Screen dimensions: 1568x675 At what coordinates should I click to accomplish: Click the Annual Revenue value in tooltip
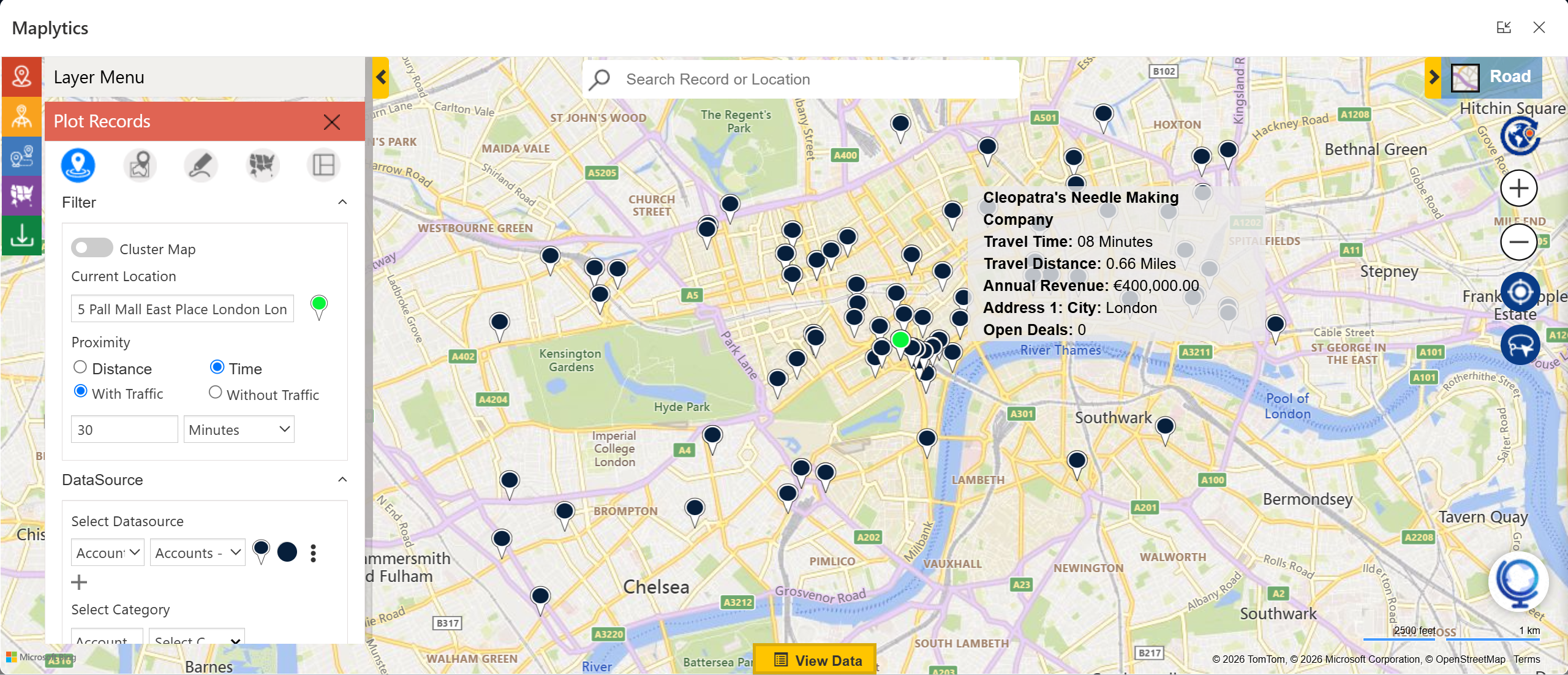click(1156, 285)
